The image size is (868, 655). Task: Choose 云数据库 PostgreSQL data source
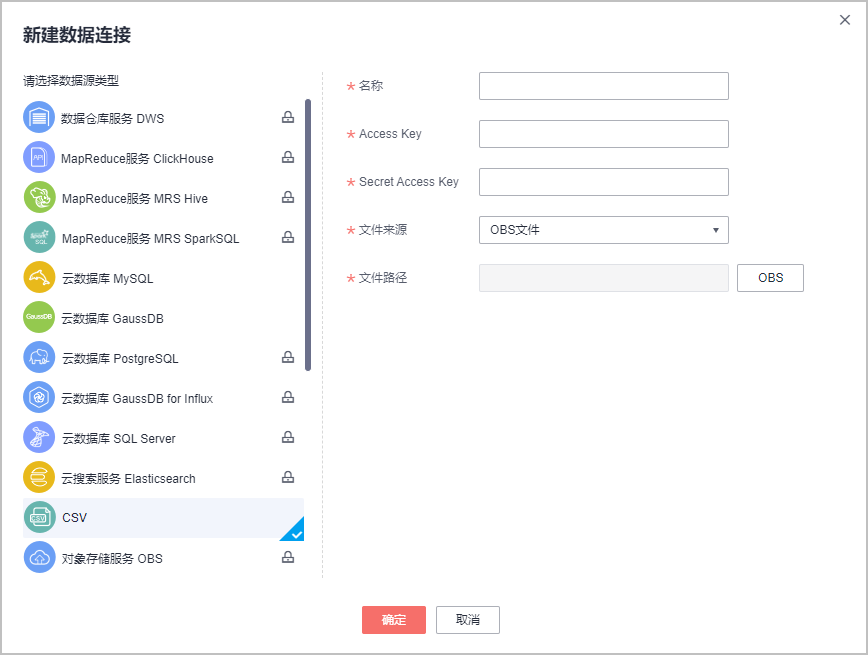tap(120, 359)
